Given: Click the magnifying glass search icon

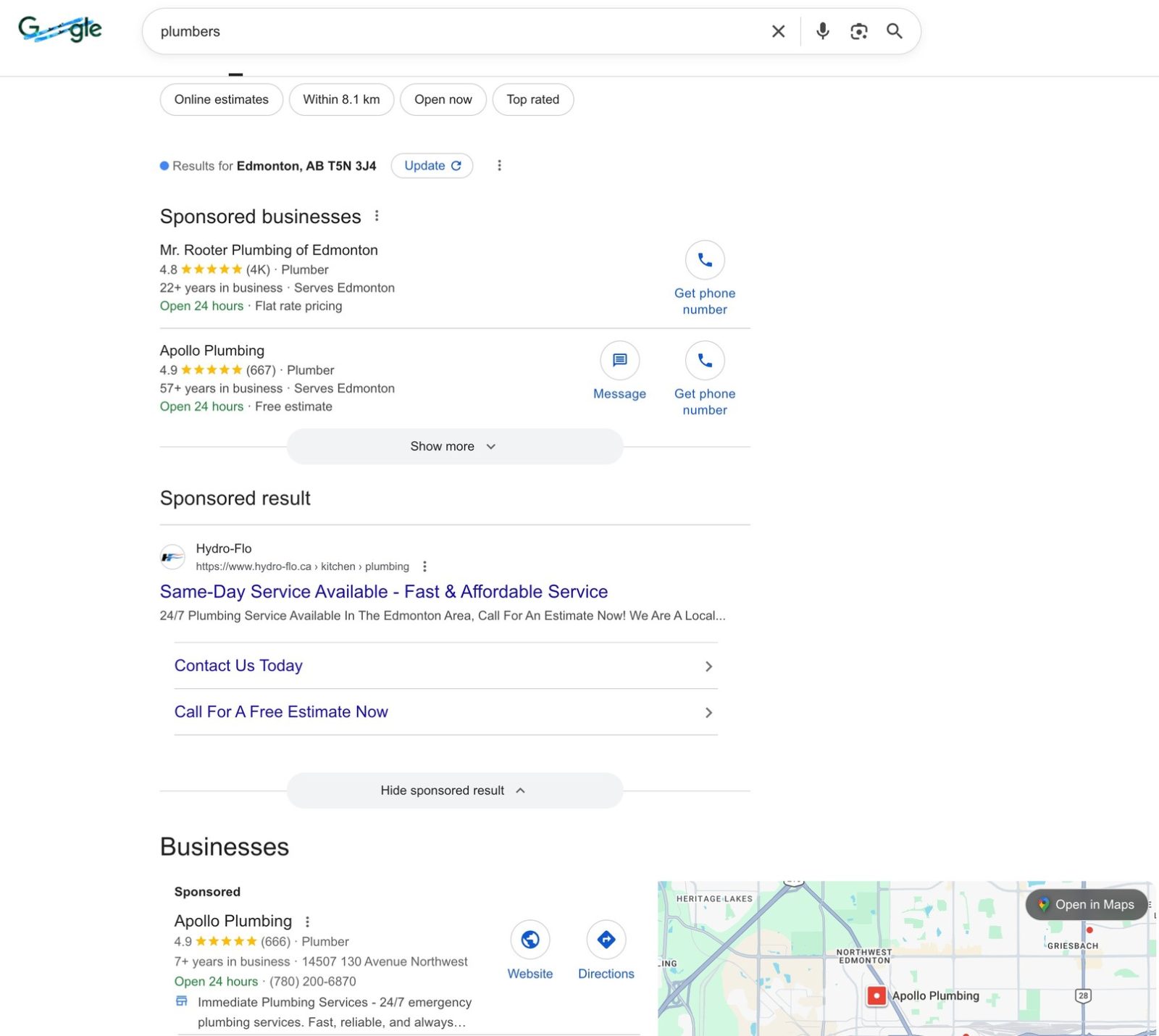Looking at the screenshot, I should [x=895, y=31].
